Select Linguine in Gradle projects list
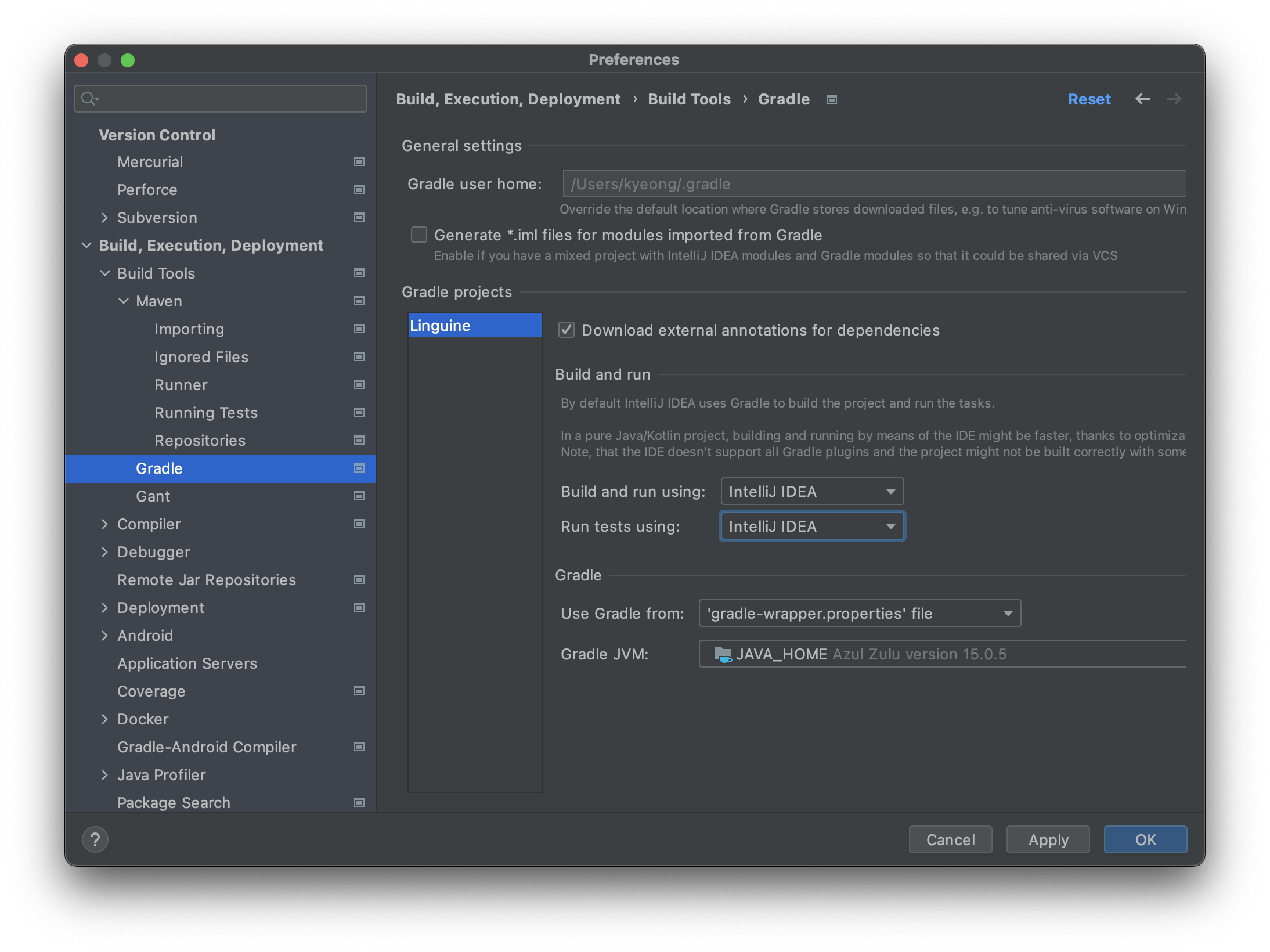The width and height of the screenshot is (1270, 952). 475,326
